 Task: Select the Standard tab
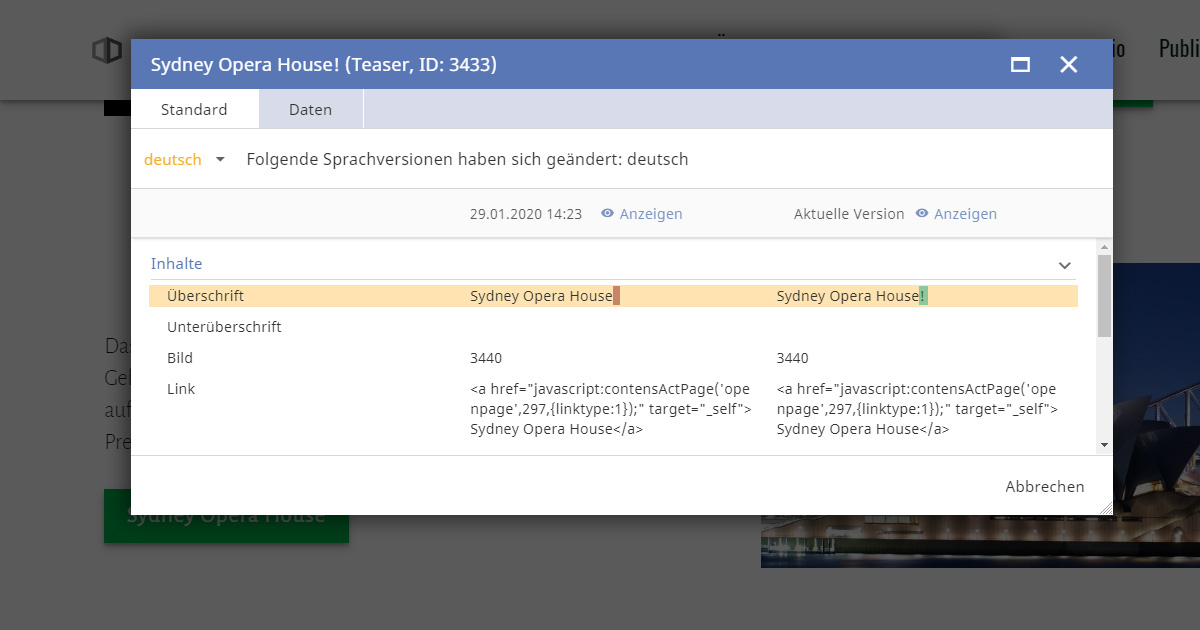194,109
